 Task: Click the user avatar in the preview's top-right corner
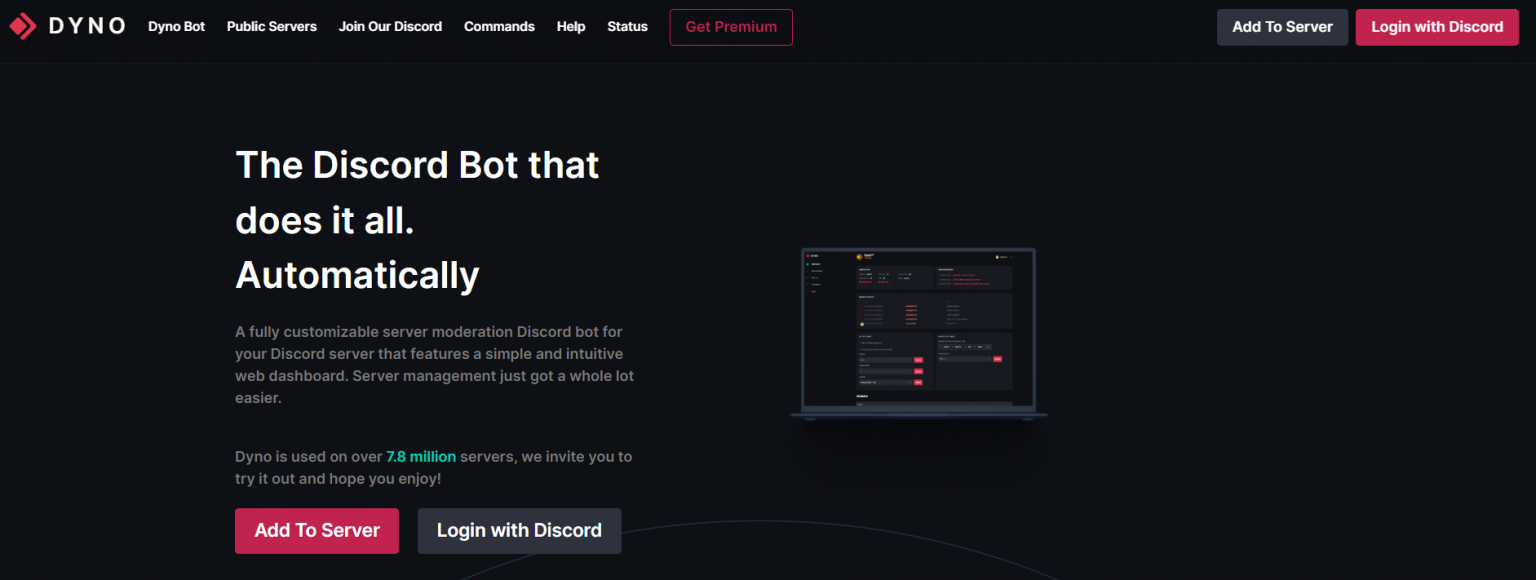click(x=999, y=257)
